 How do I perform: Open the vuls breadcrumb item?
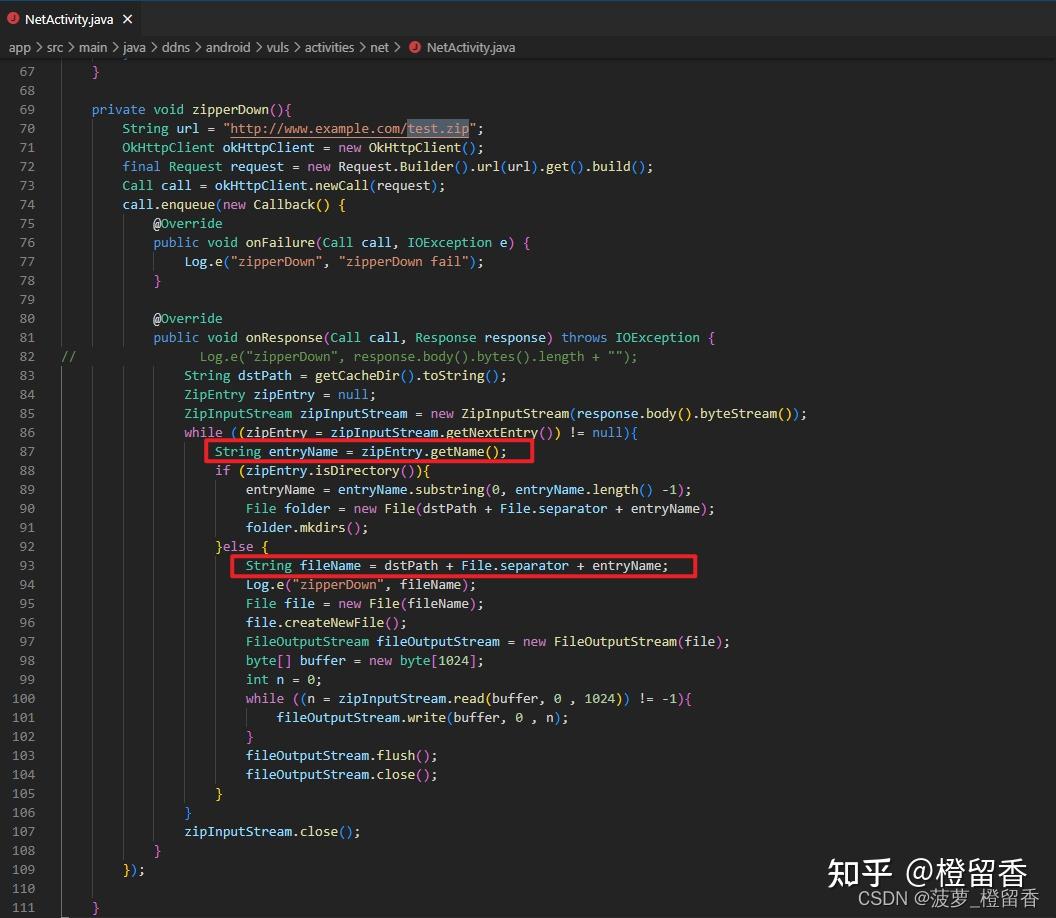point(277,47)
